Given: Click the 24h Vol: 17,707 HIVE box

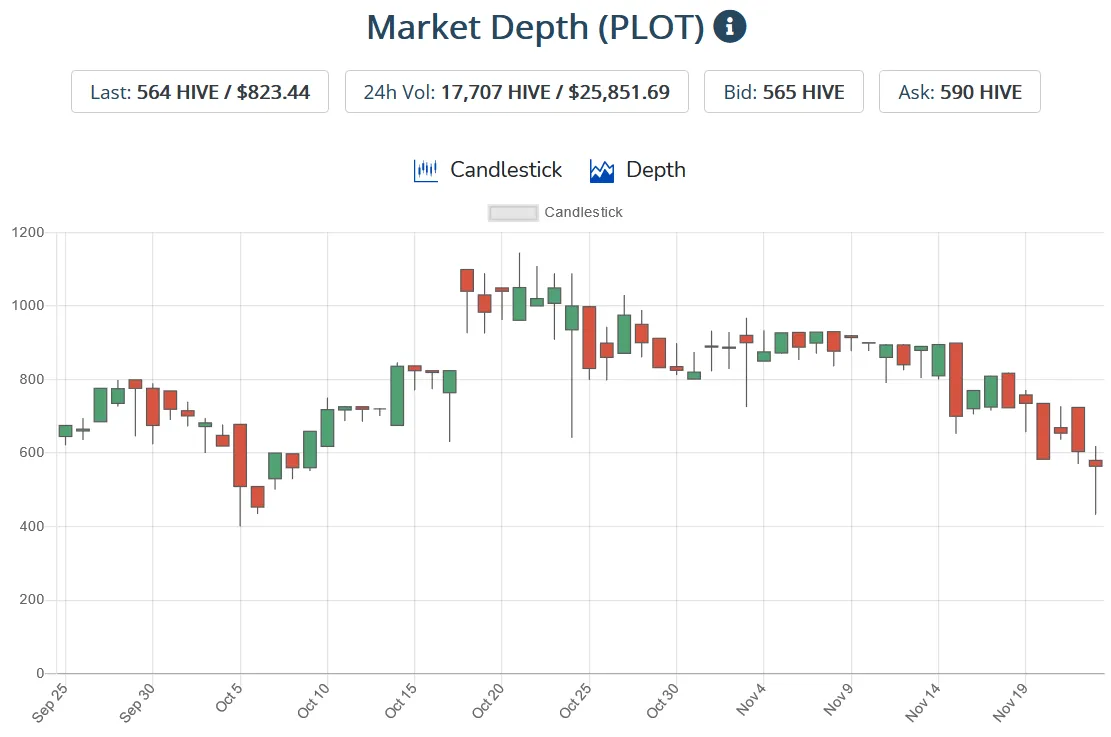Looking at the screenshot, I should tap(517, 91).
